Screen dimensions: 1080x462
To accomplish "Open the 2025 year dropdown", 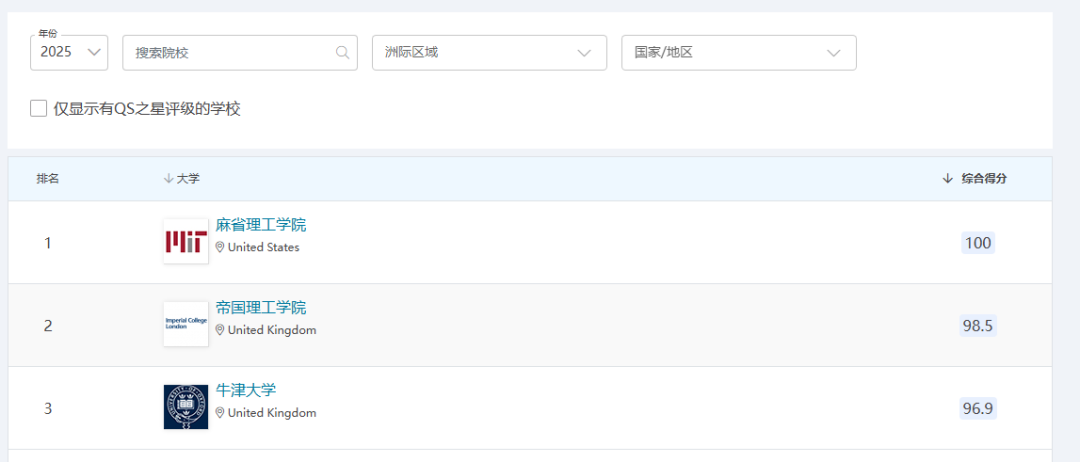I will [x=69, y=52].
